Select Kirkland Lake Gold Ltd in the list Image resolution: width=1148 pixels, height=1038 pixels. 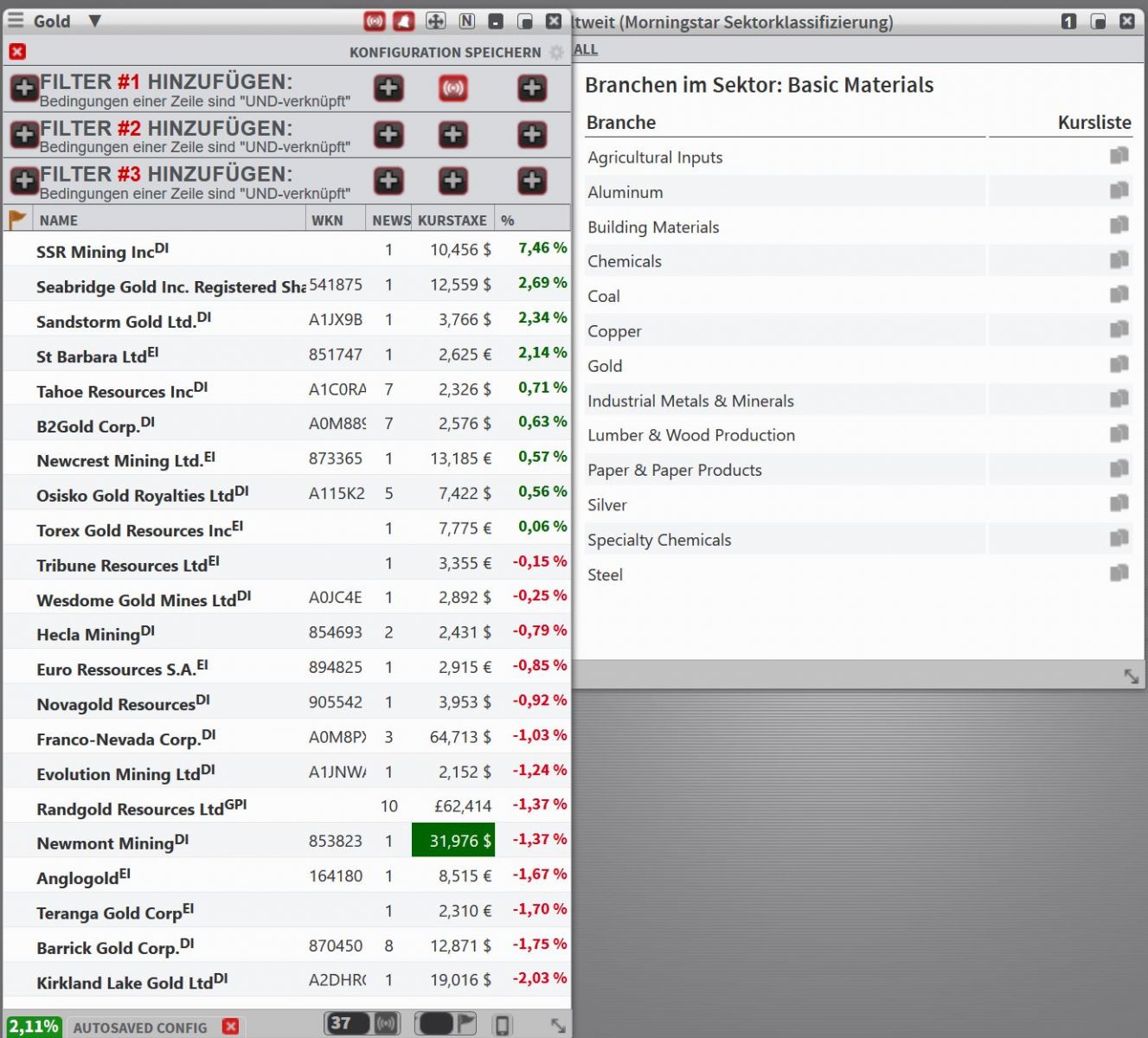pyautogui.click(x=287, y=980)
